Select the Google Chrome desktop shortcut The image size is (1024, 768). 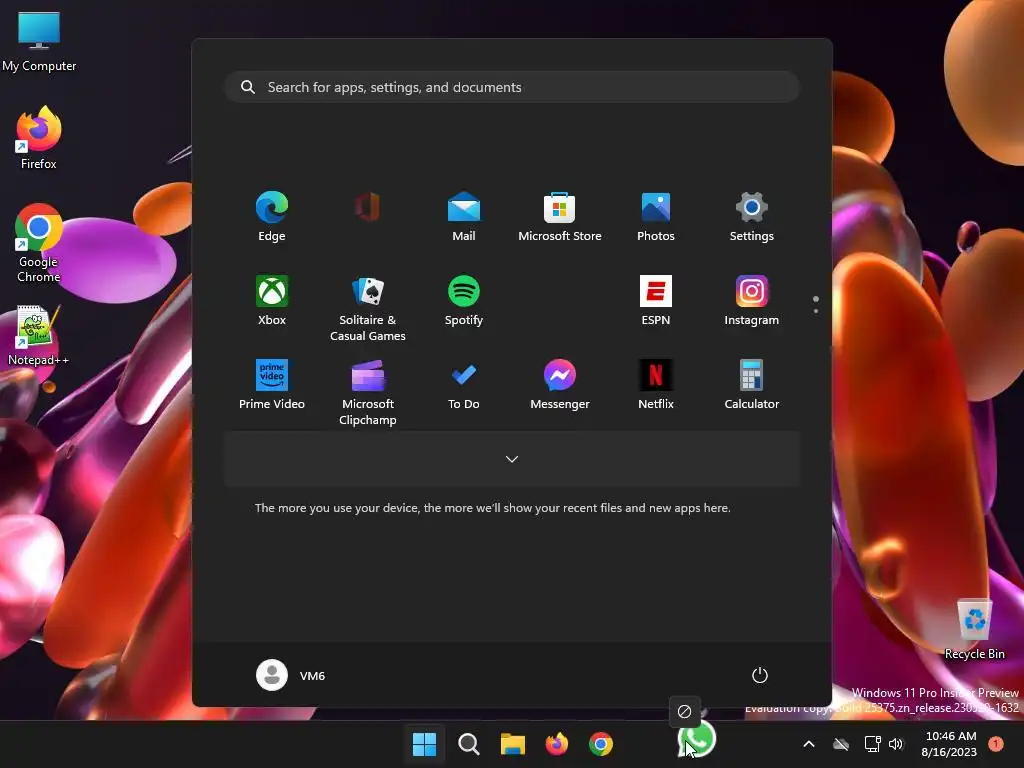pos(39,243)
